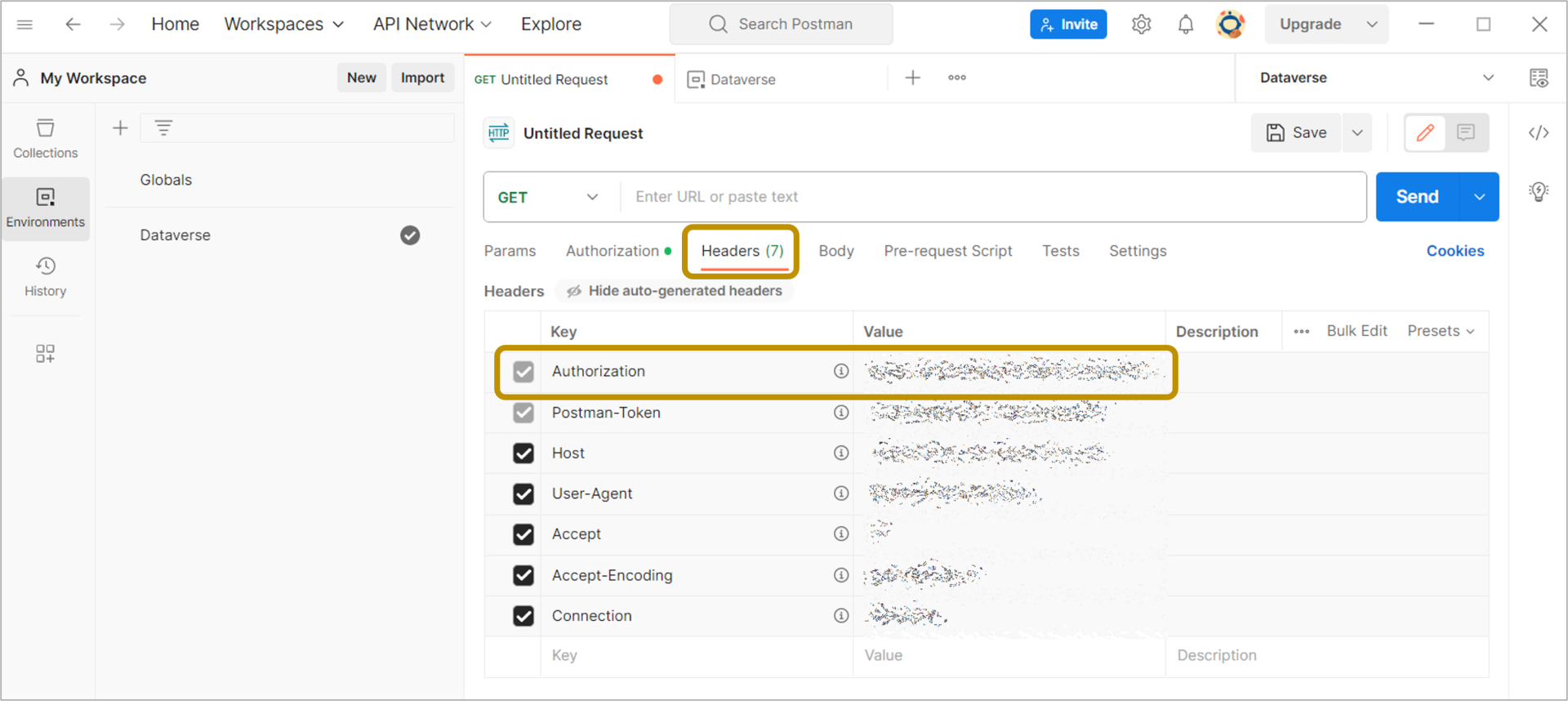The width and height of the screenshot is (1568, 701).
Task: Open the Collections sidebar panel
Action: tap(46, 138)
